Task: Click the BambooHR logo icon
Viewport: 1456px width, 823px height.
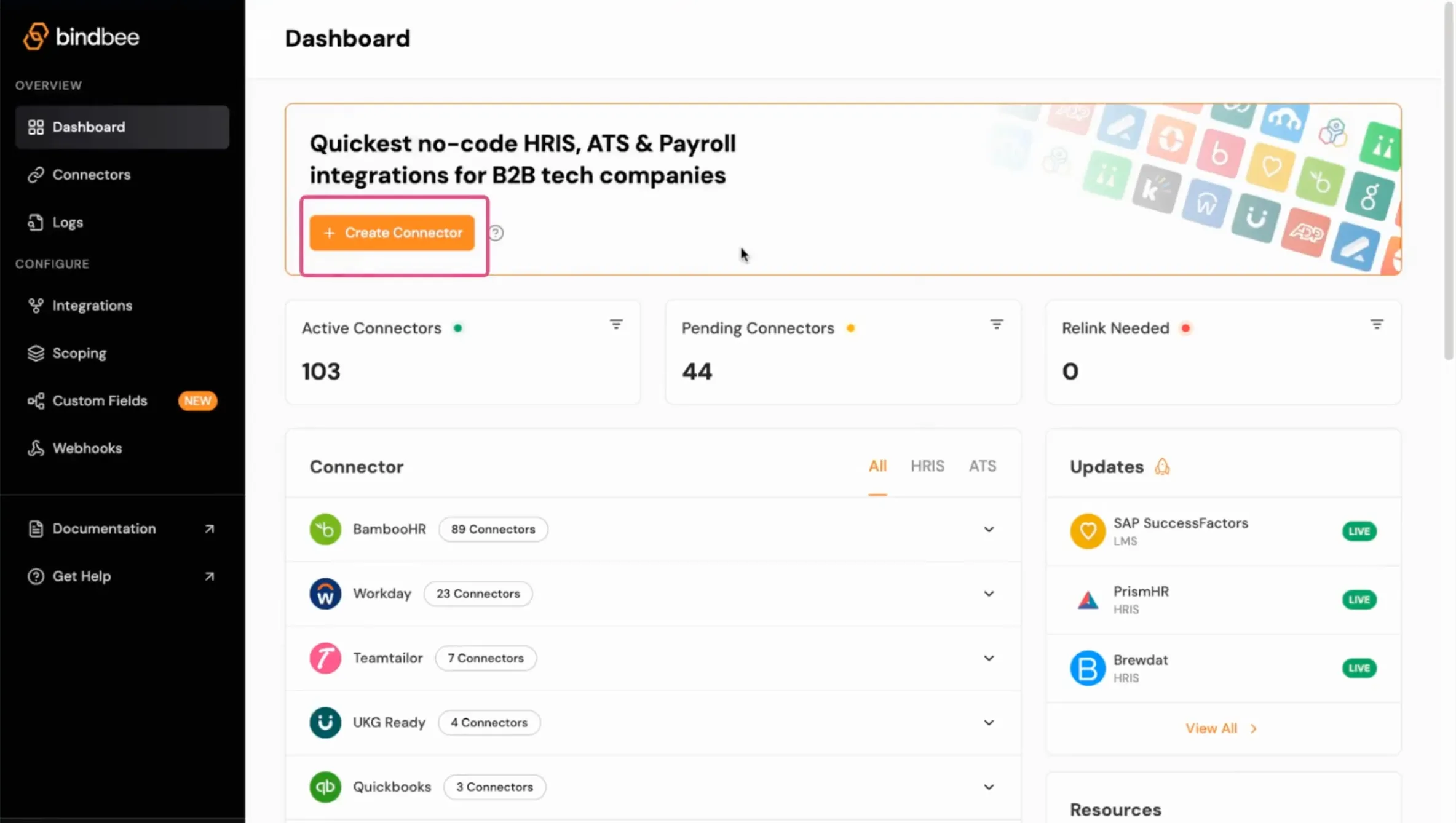Action: click(325, 529)
